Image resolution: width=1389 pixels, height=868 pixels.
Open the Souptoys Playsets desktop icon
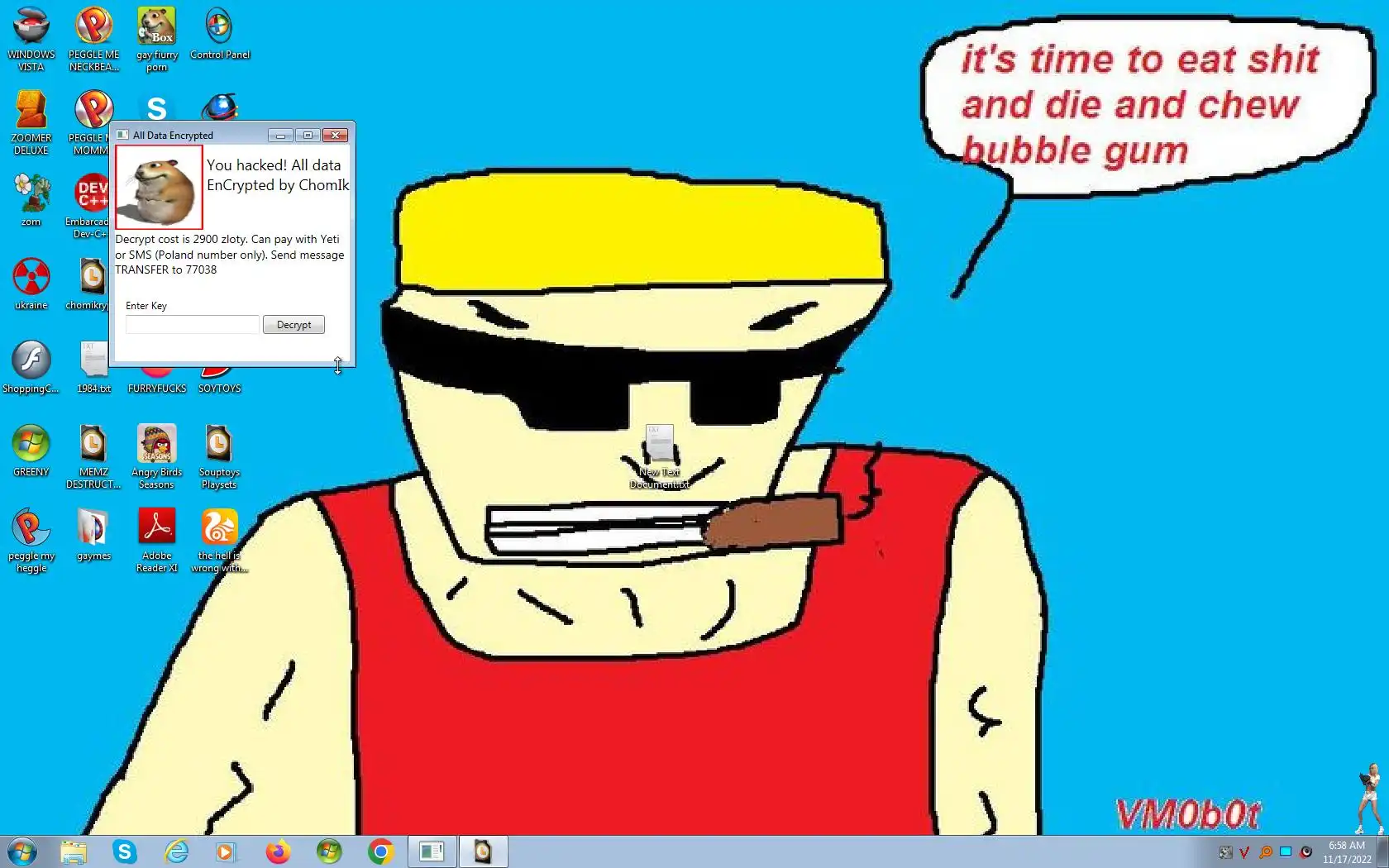[219, 456]
